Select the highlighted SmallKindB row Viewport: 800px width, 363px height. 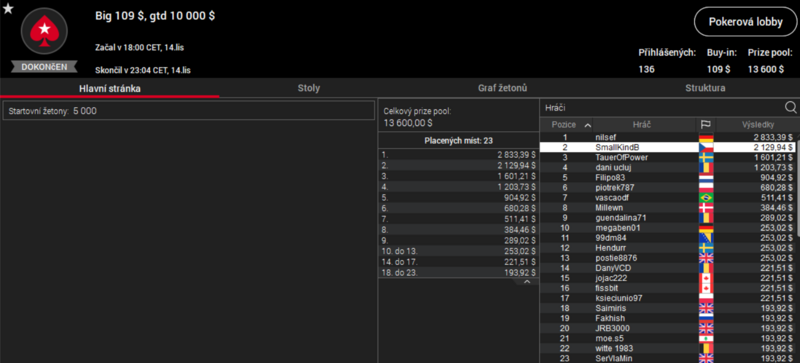point(667,148)
